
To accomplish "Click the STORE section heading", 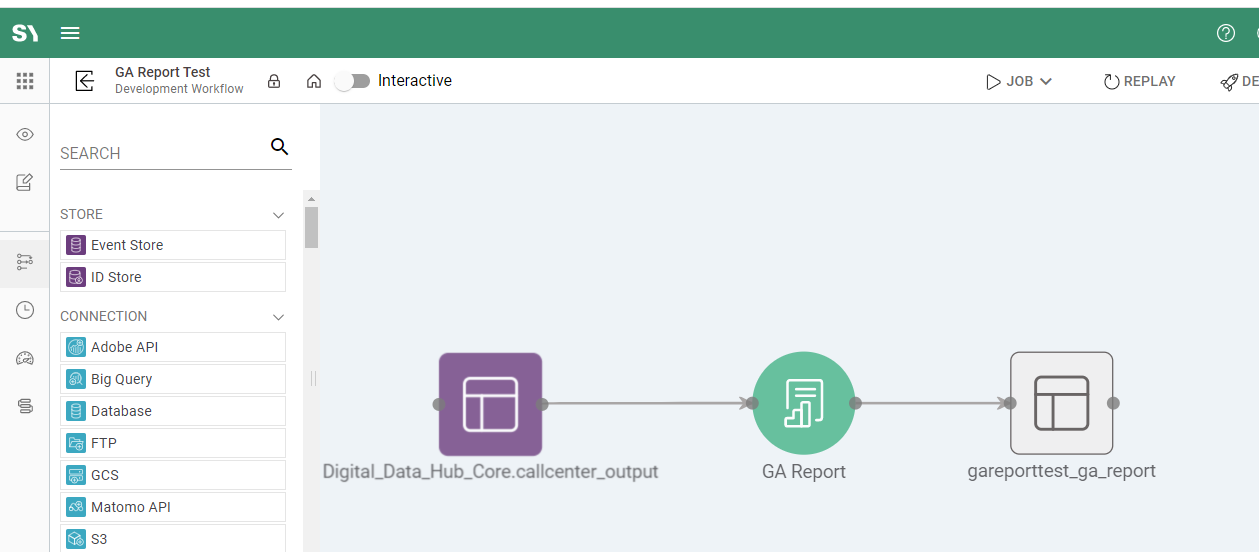I will pos(81,215).
